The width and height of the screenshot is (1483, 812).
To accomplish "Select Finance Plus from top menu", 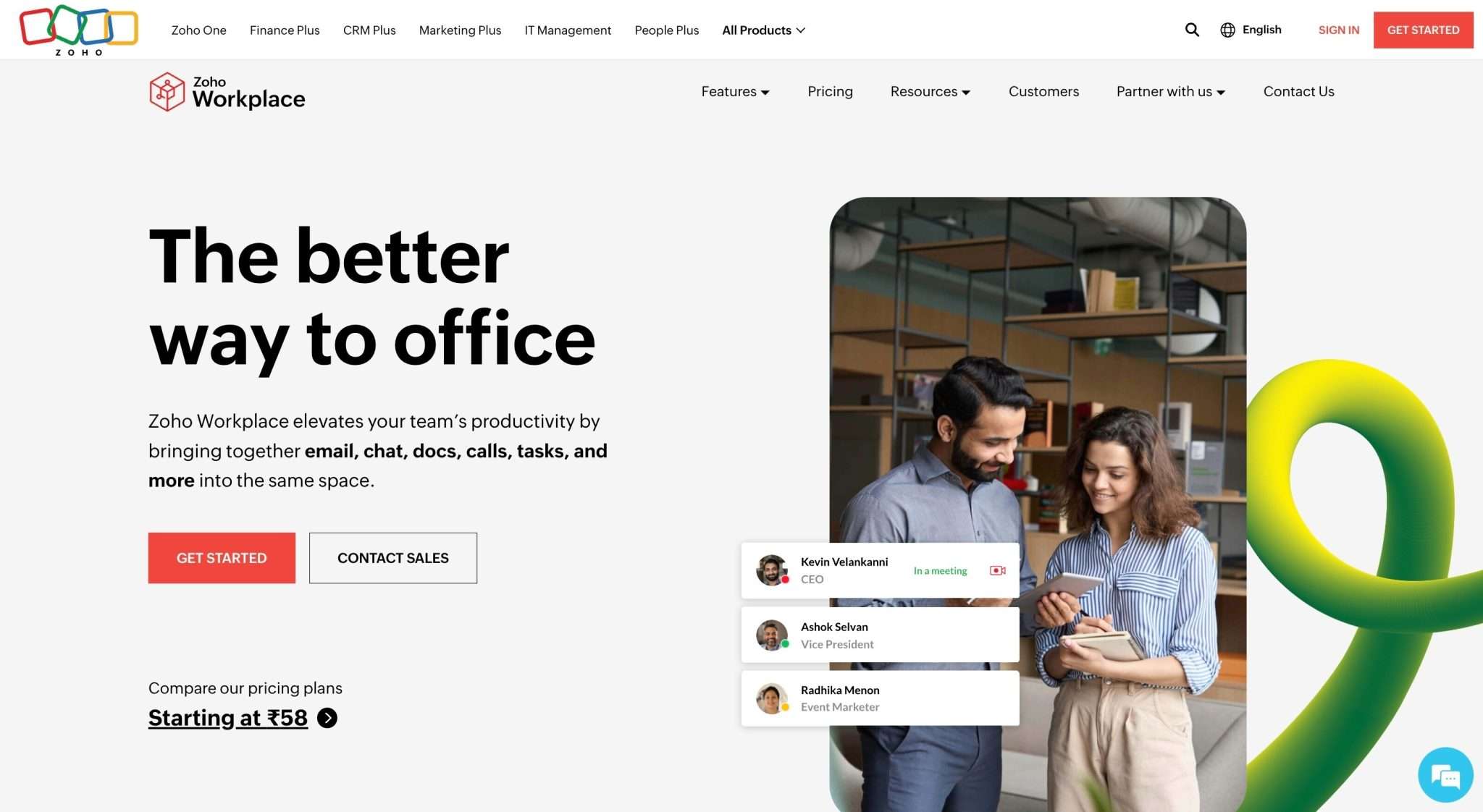I will 284,30.
